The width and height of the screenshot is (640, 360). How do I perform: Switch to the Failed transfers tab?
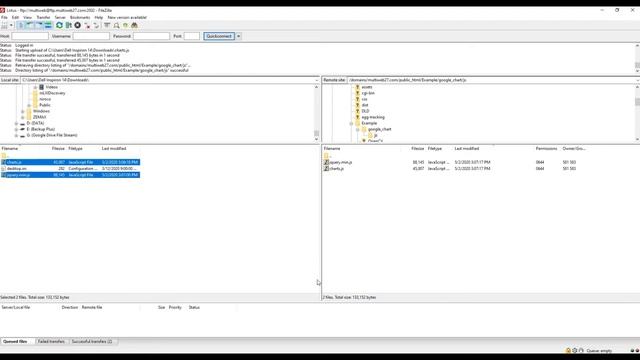pos(51,341)
